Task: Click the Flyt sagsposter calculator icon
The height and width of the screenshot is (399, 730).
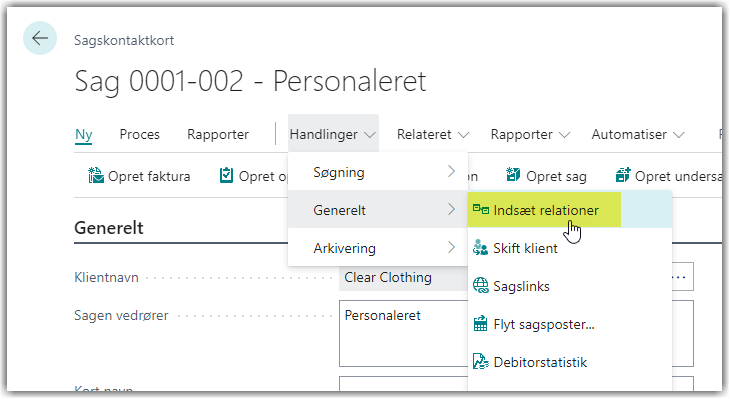Action: (x=480, y=324)
